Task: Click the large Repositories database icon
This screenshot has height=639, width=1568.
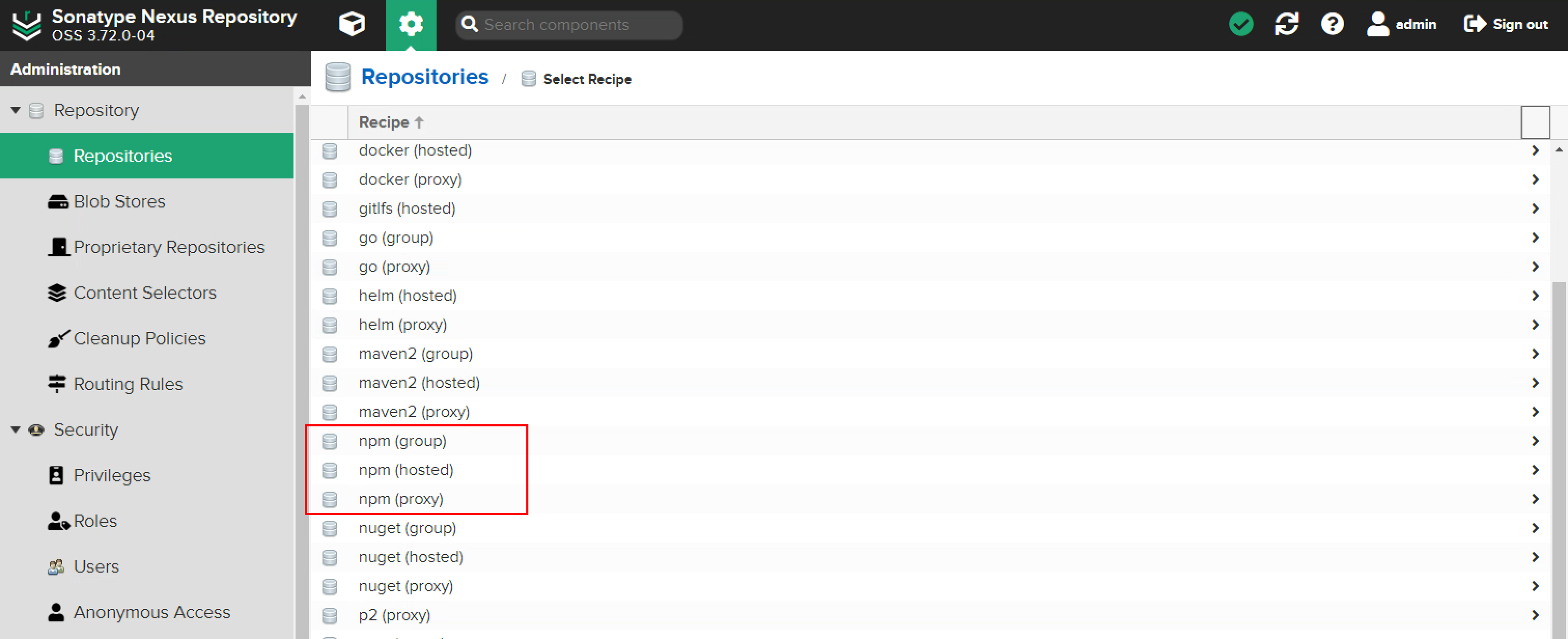Action: pyautogui.click(x=338, y=77)
